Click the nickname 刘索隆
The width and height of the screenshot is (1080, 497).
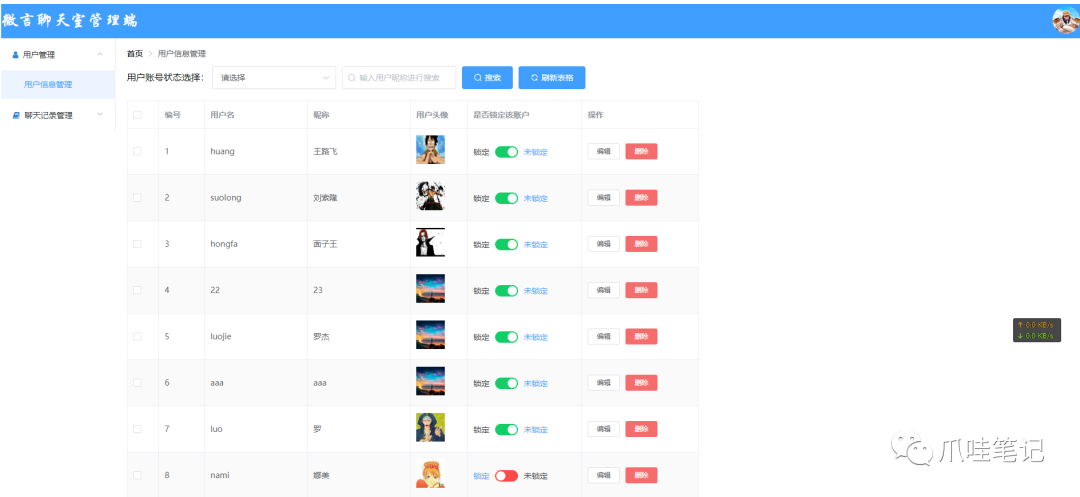click(x=325, y=198)
